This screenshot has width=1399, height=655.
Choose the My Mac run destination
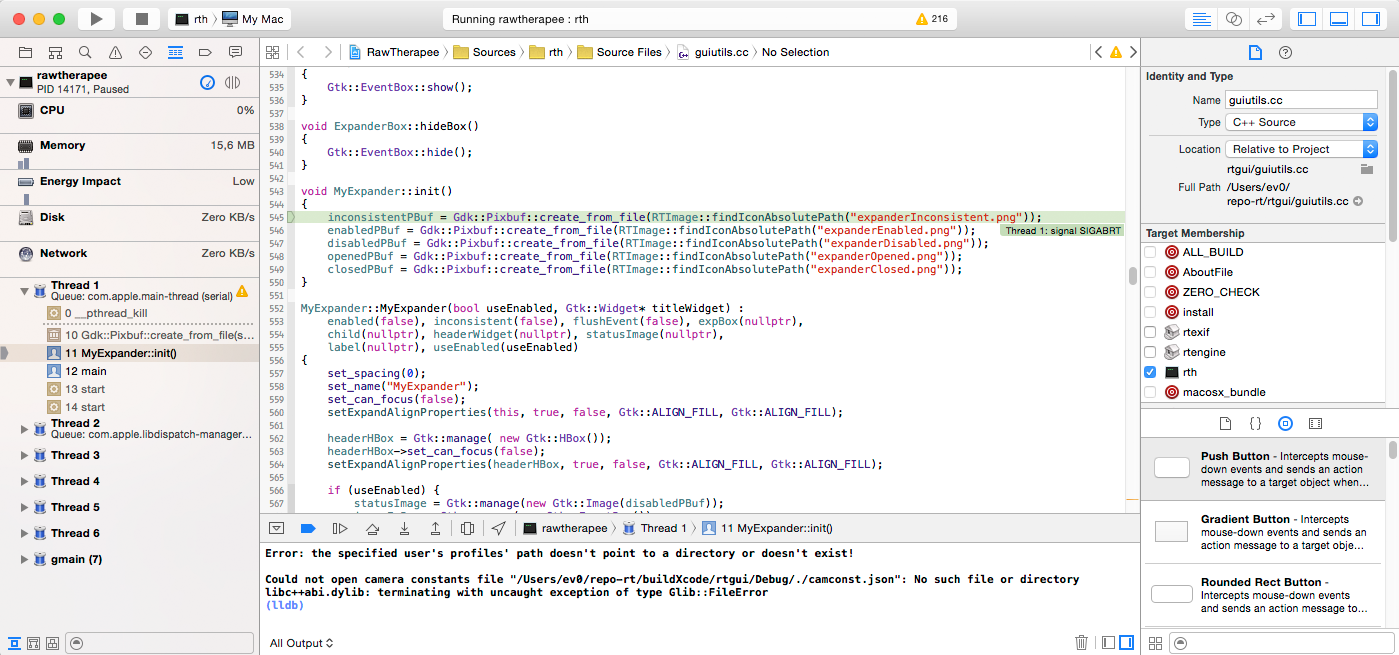pyautogui.click(x=253, y=19)
